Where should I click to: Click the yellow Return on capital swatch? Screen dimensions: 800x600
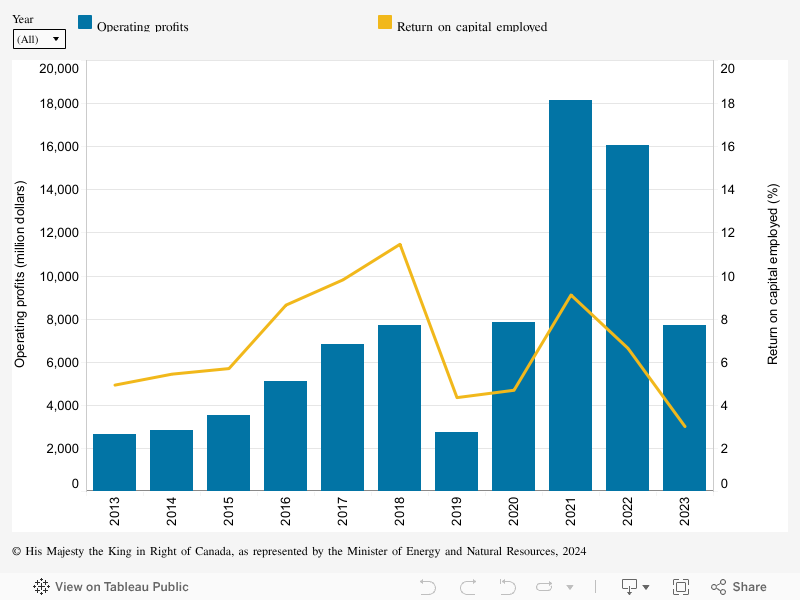pyautogui.click(x=385, y=24)
